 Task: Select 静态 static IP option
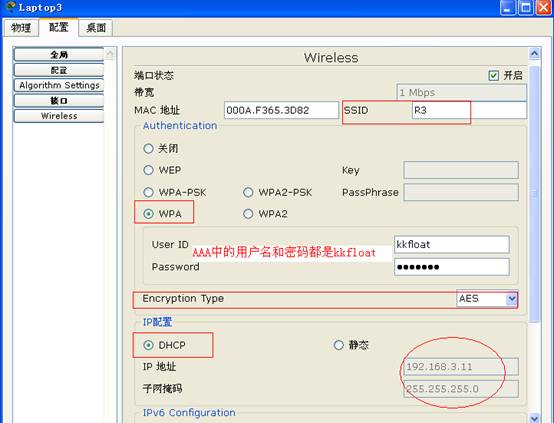coord(338,345)
